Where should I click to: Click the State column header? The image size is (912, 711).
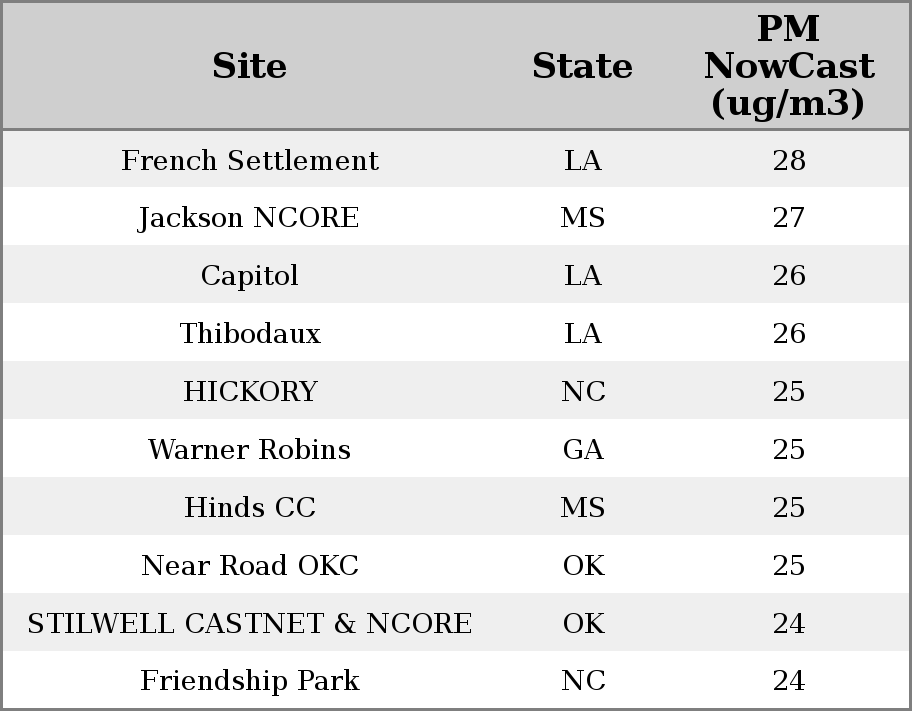pos(582,66)
